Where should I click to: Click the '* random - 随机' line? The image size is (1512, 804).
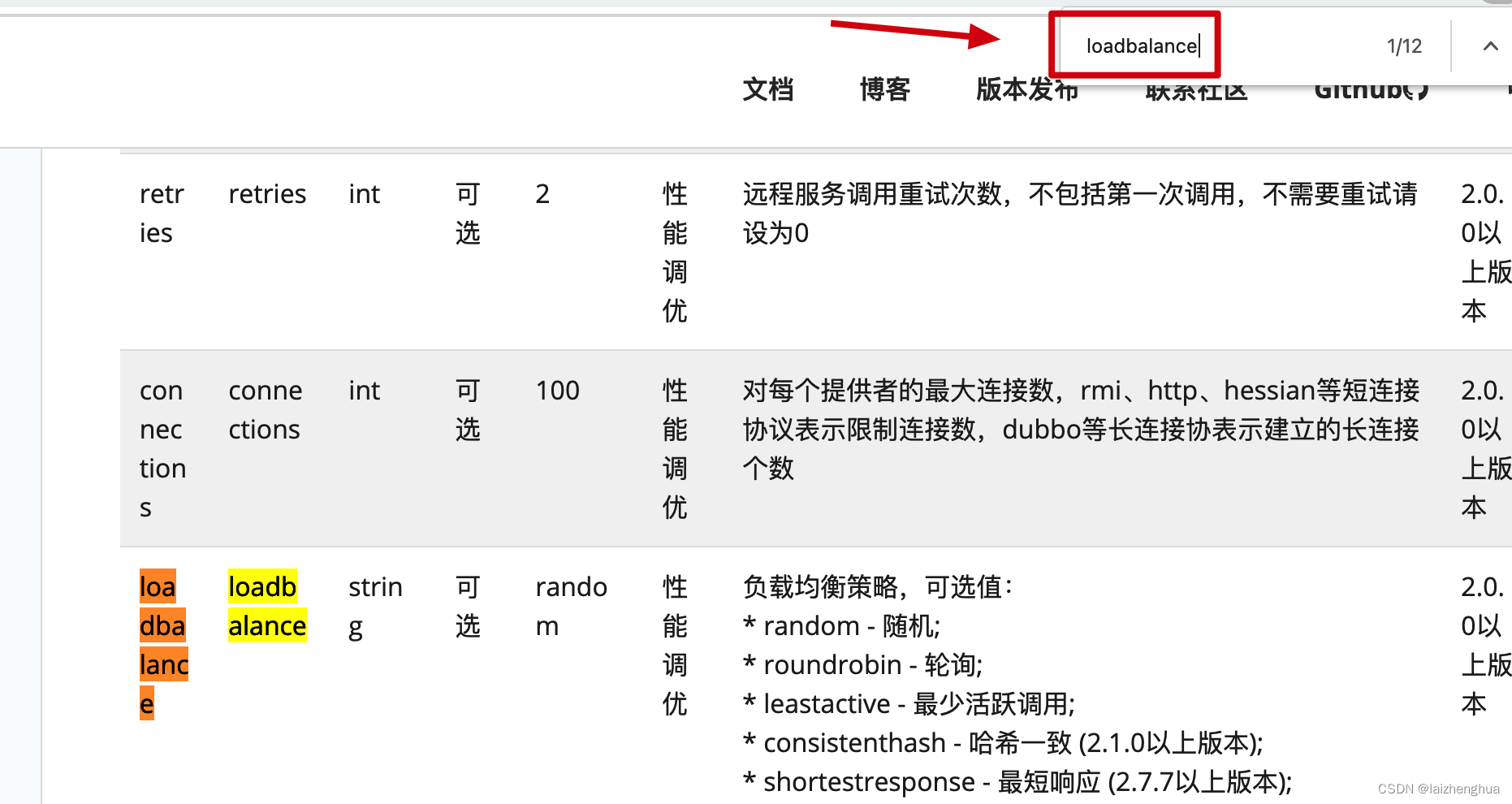click(841, 626)
